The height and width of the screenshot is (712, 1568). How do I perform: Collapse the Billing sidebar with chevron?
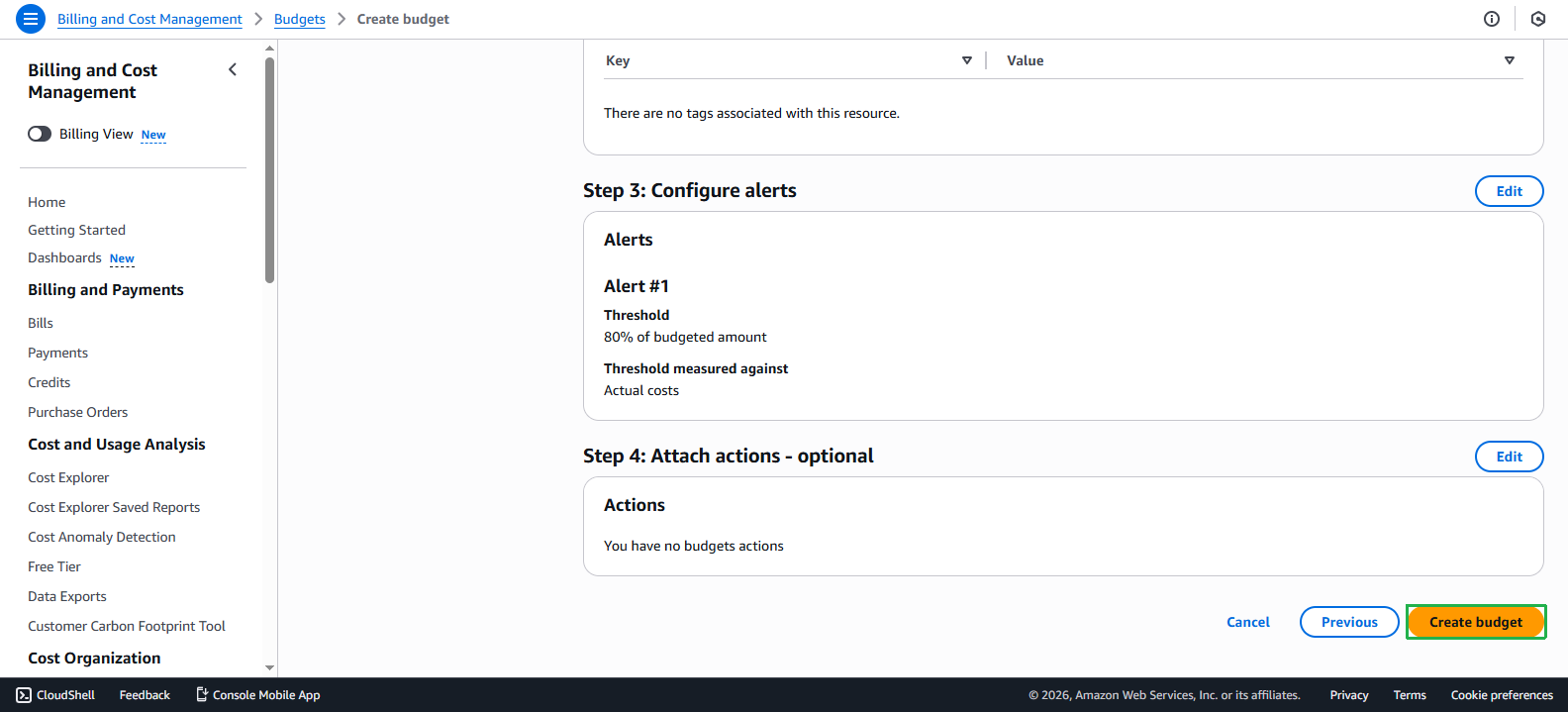click(x=233, y=69)
